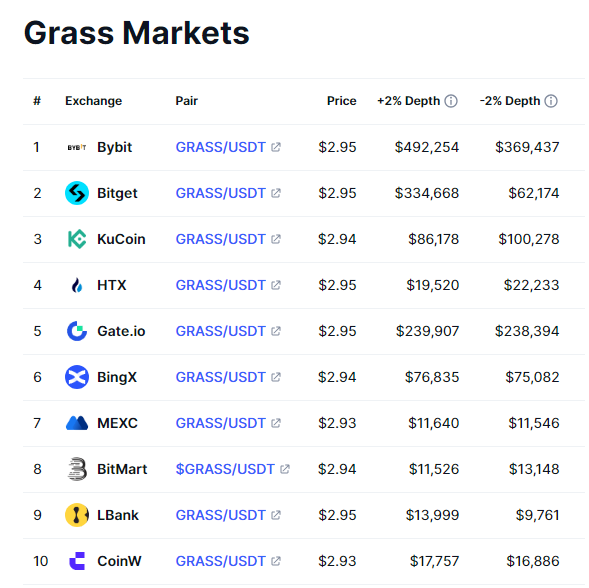The height and width of the screenshot is (588, 589).
Task: Click external link icon in Gate.io row
Action: 276,331
